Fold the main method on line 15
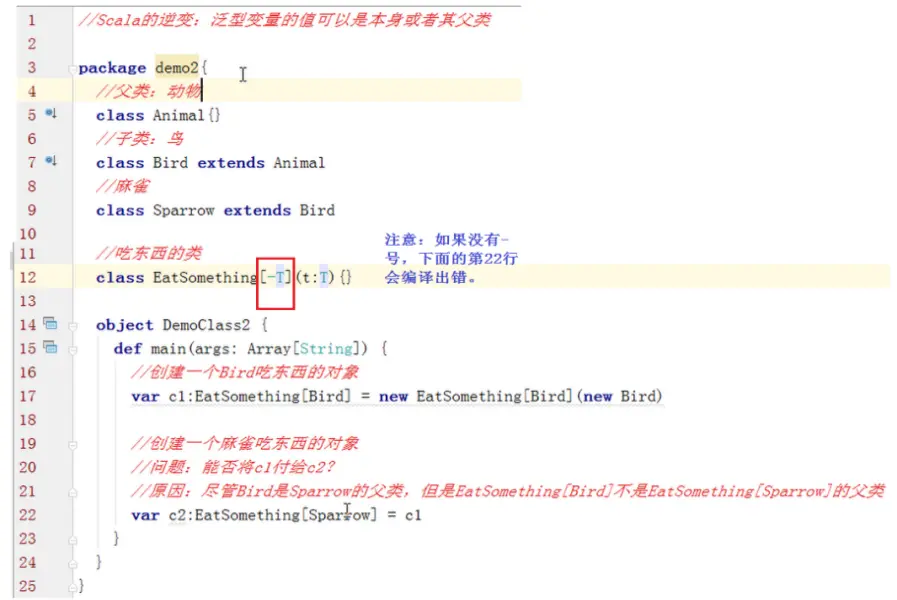The width and height of the screenshot is (897, 600). pos(73,349)
